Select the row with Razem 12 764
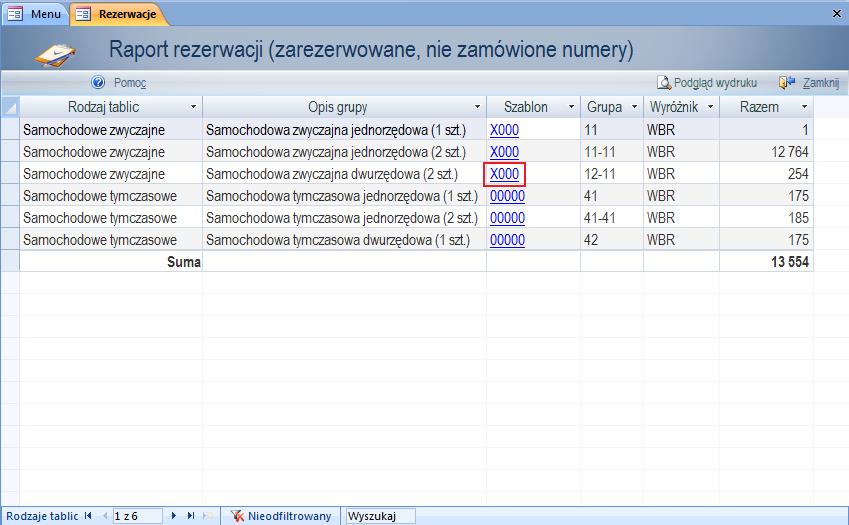Image resolution: width=849 pixels, height=525 pixels. tap(10, 152)
